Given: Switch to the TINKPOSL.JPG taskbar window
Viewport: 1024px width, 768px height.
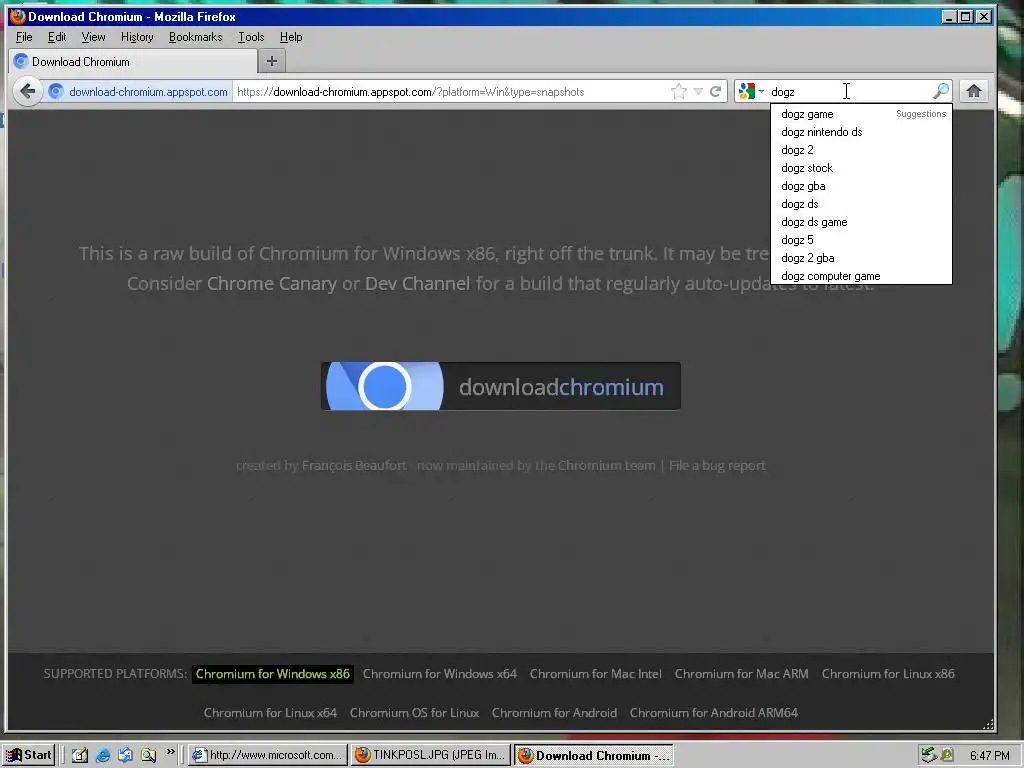Looking at the screenshot, I should (x=431, y=755).
